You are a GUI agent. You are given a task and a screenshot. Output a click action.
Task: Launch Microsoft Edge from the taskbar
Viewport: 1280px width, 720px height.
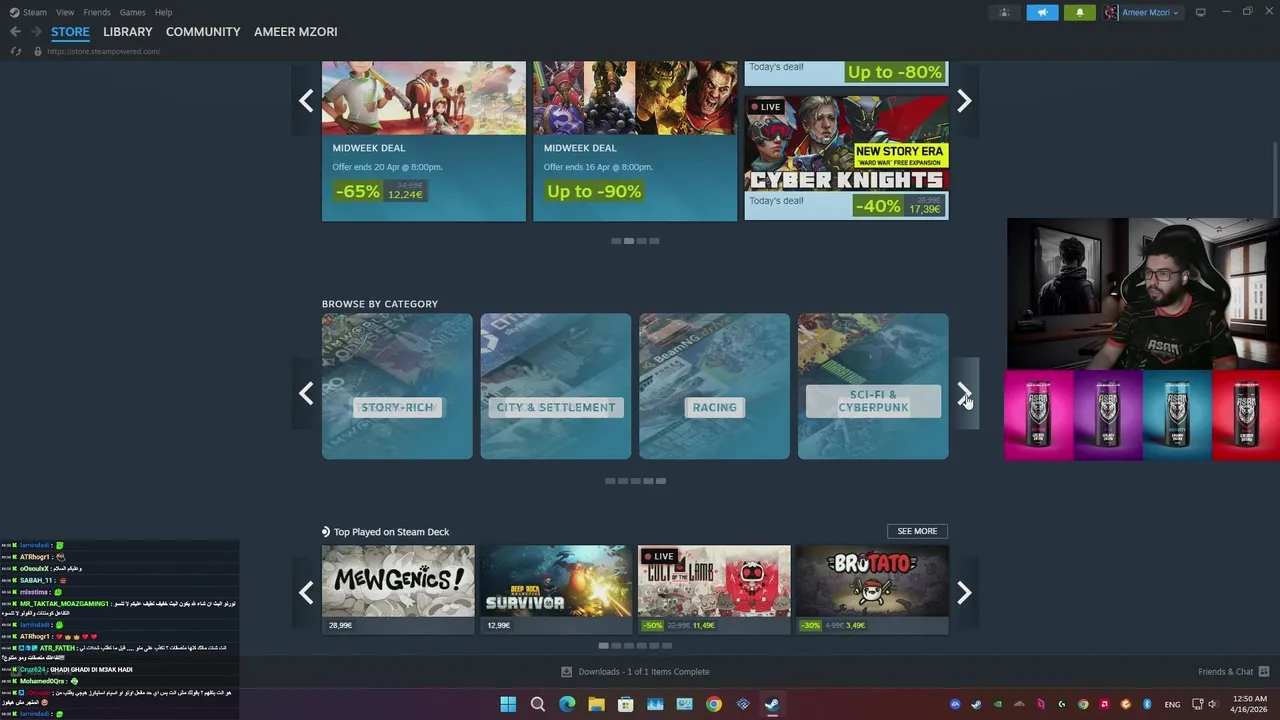tap(567, 704)
